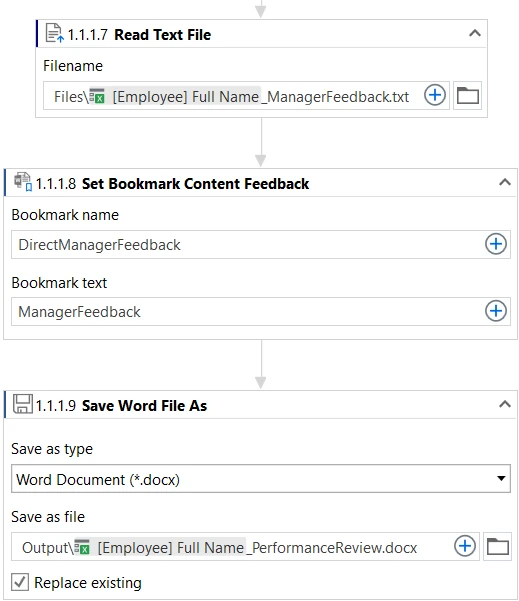The width and height of the screenshot is (519, 601).
Task: Click the Save Word File As floppy icon
Action: [23, 404]
